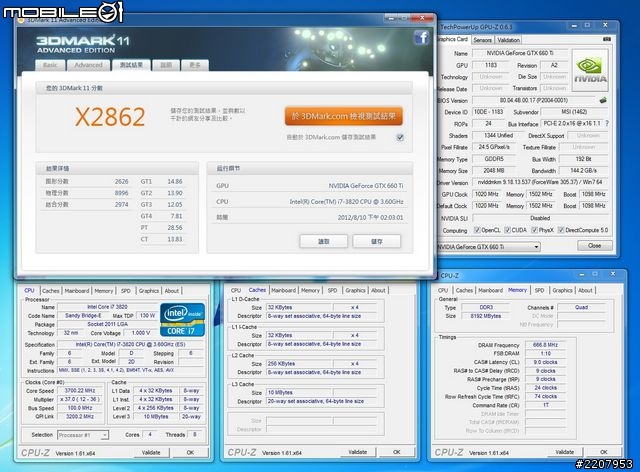Open the Validation tab in GPU-Z
Viewport: 640px width, 472px height.
click(x=509, y=40)
